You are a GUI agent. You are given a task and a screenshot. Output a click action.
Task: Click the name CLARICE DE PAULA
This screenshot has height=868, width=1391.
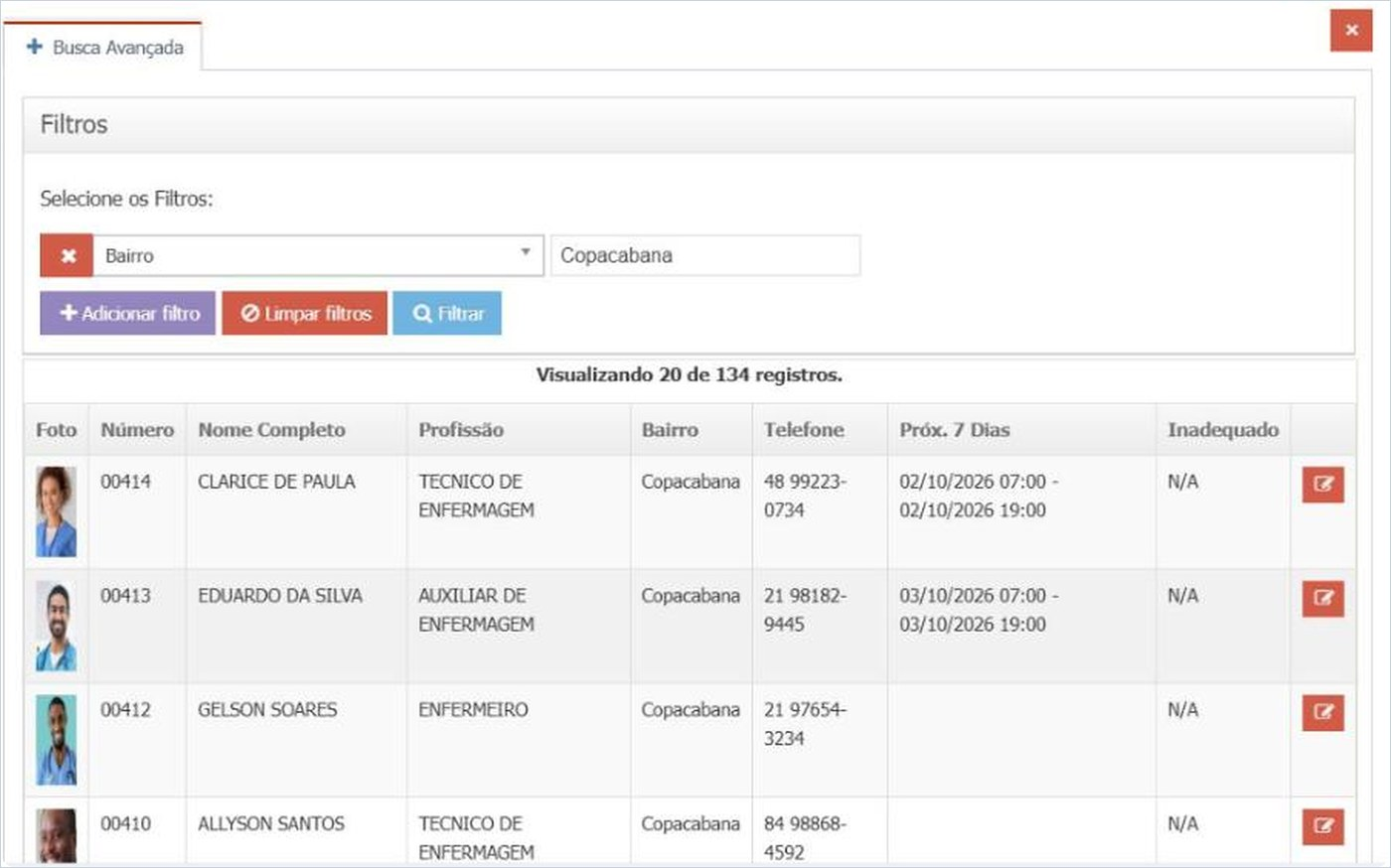pos(276,482)
